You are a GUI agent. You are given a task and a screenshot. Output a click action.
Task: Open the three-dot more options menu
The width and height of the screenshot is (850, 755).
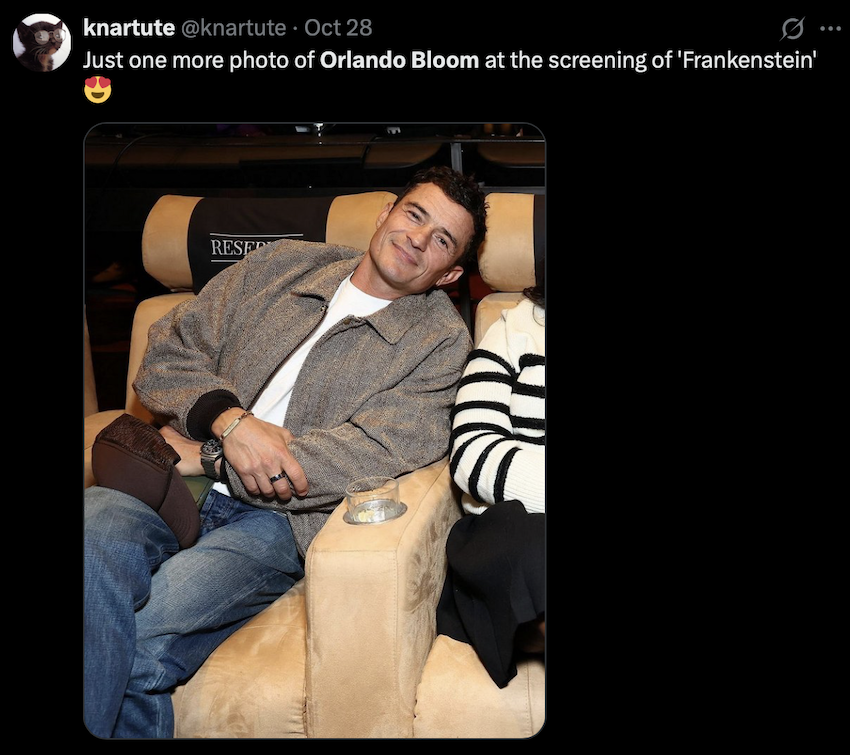(830, 29)
